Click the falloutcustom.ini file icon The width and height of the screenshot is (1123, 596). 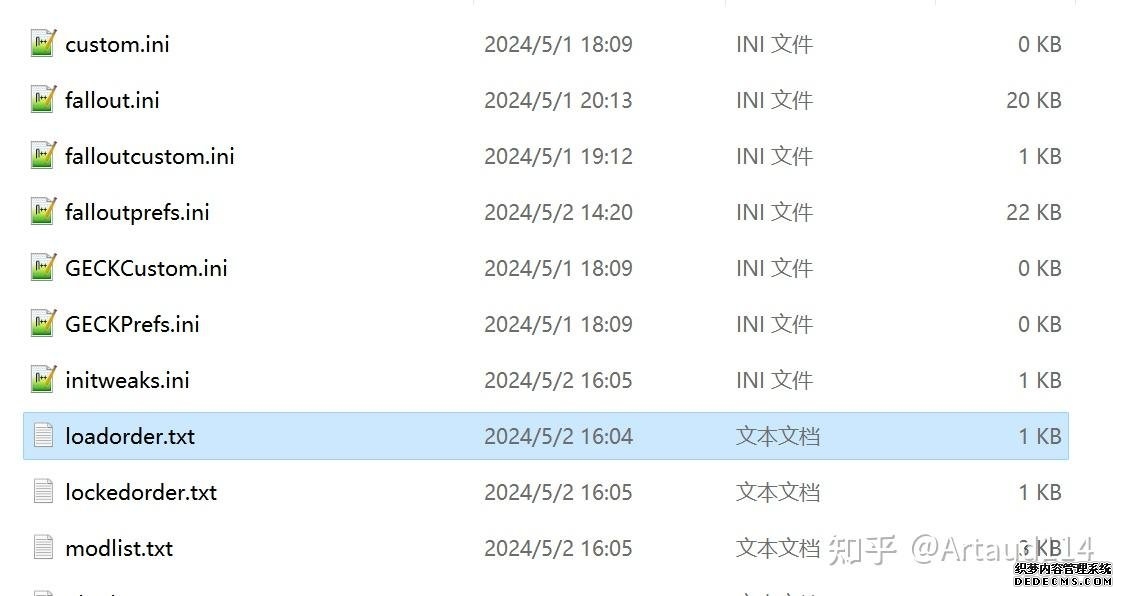(x=43, y=155)
